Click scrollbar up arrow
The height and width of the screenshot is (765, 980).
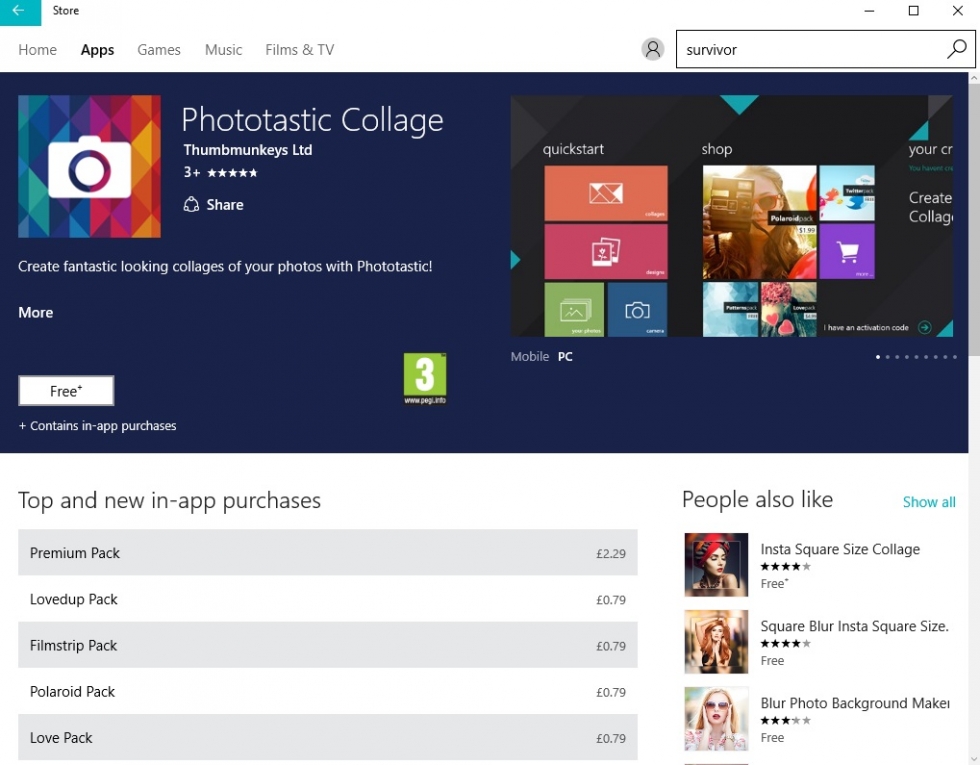click(x=974, y=78)
